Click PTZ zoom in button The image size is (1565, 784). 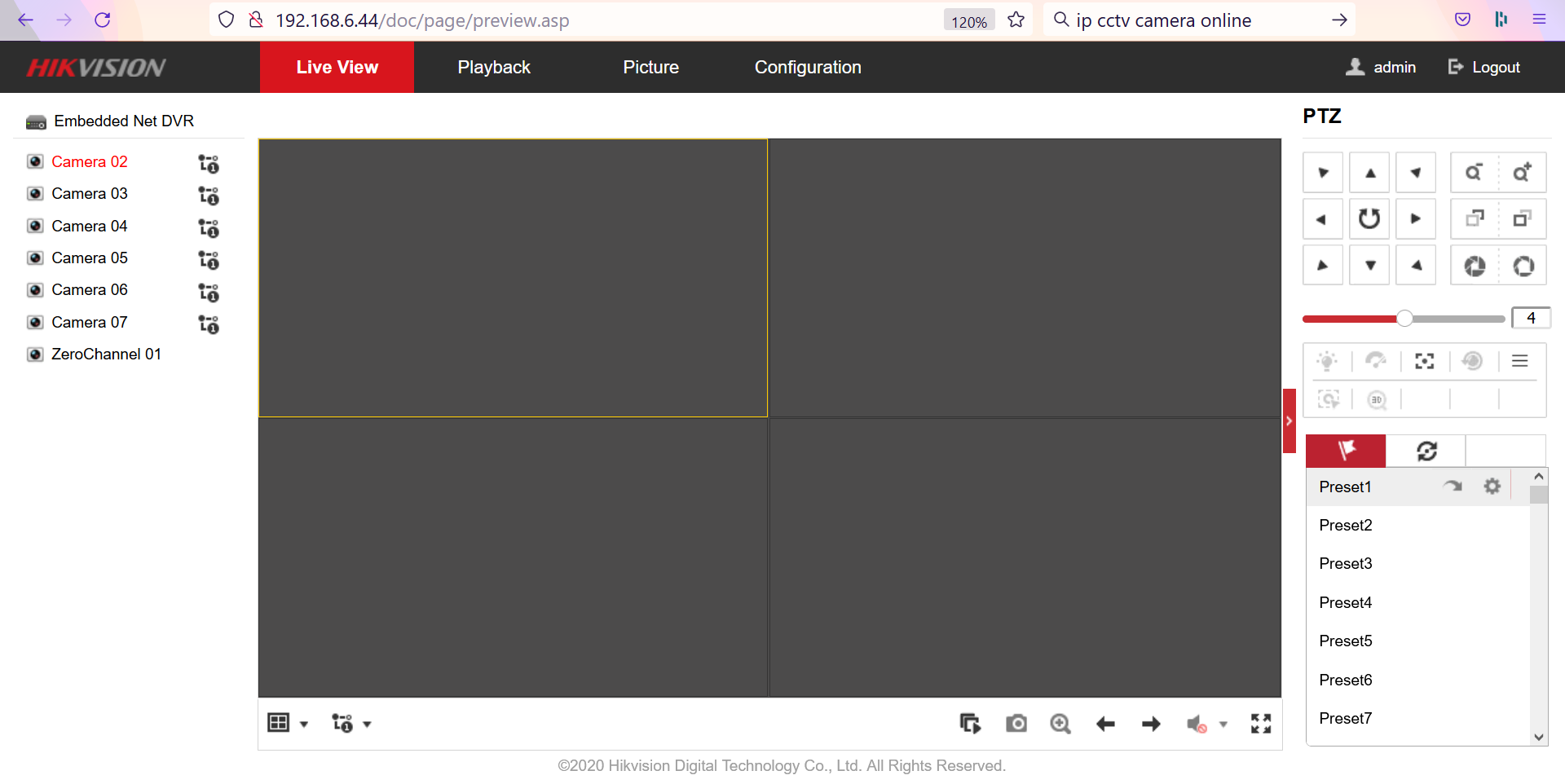1522,173
